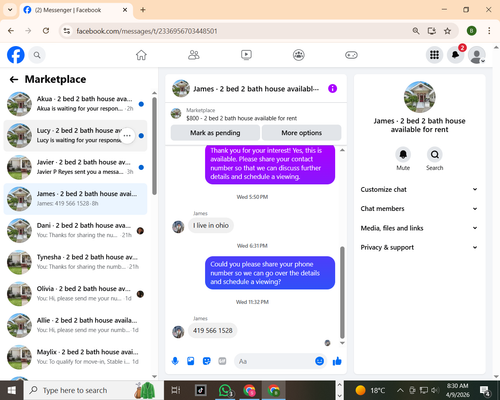Choose a GIF icon
Screen dimensions: 500x400
tap(222, 361)
